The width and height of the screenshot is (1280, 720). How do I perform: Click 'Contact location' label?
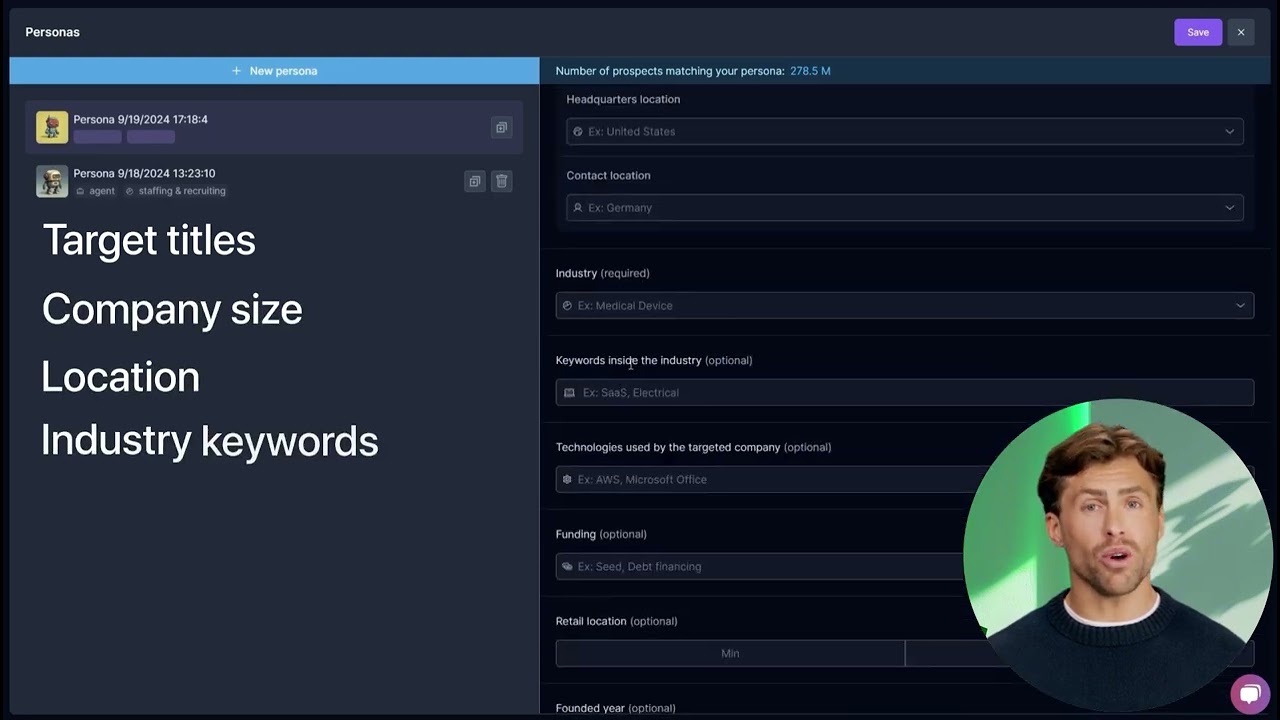click(608, 175)
